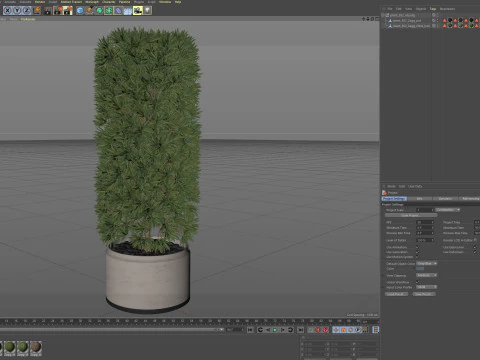Add an Array modeling object

109,11
